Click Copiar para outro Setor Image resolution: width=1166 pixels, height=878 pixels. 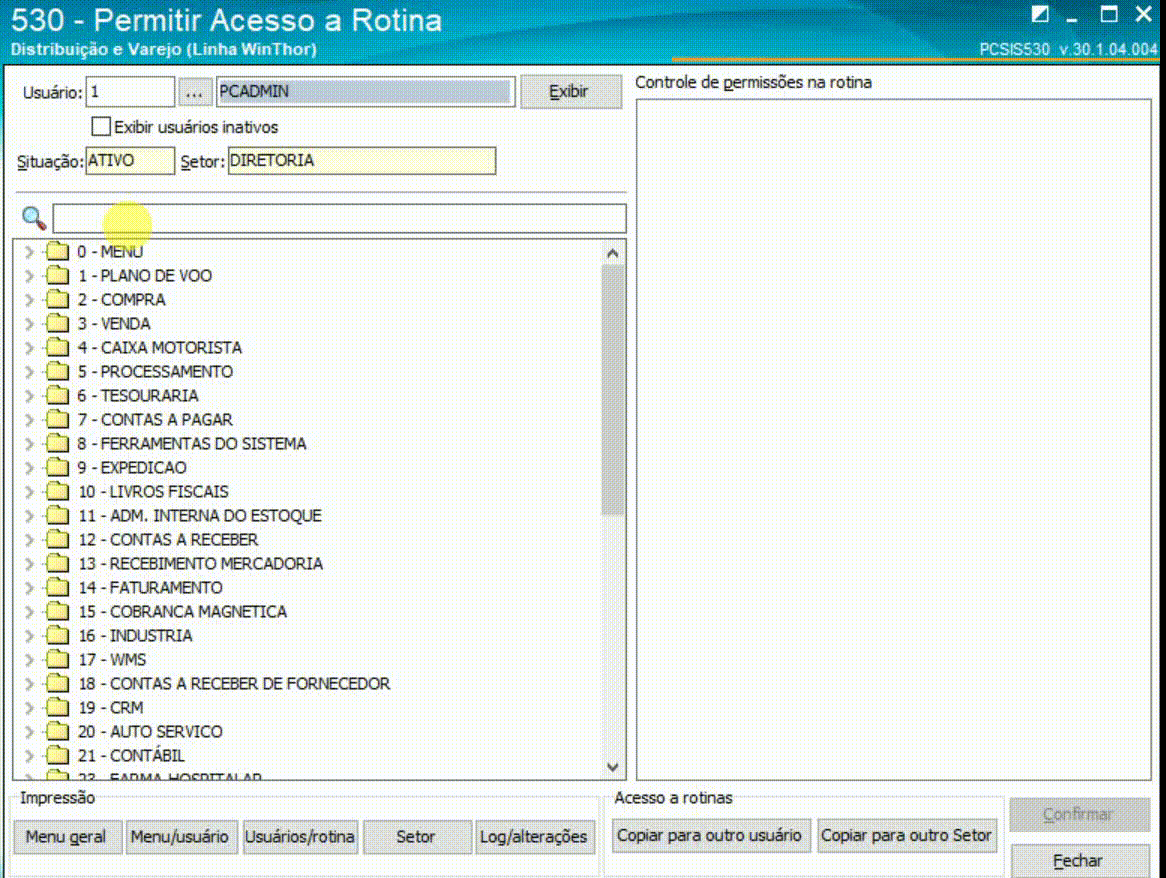[x=906, y=836]
